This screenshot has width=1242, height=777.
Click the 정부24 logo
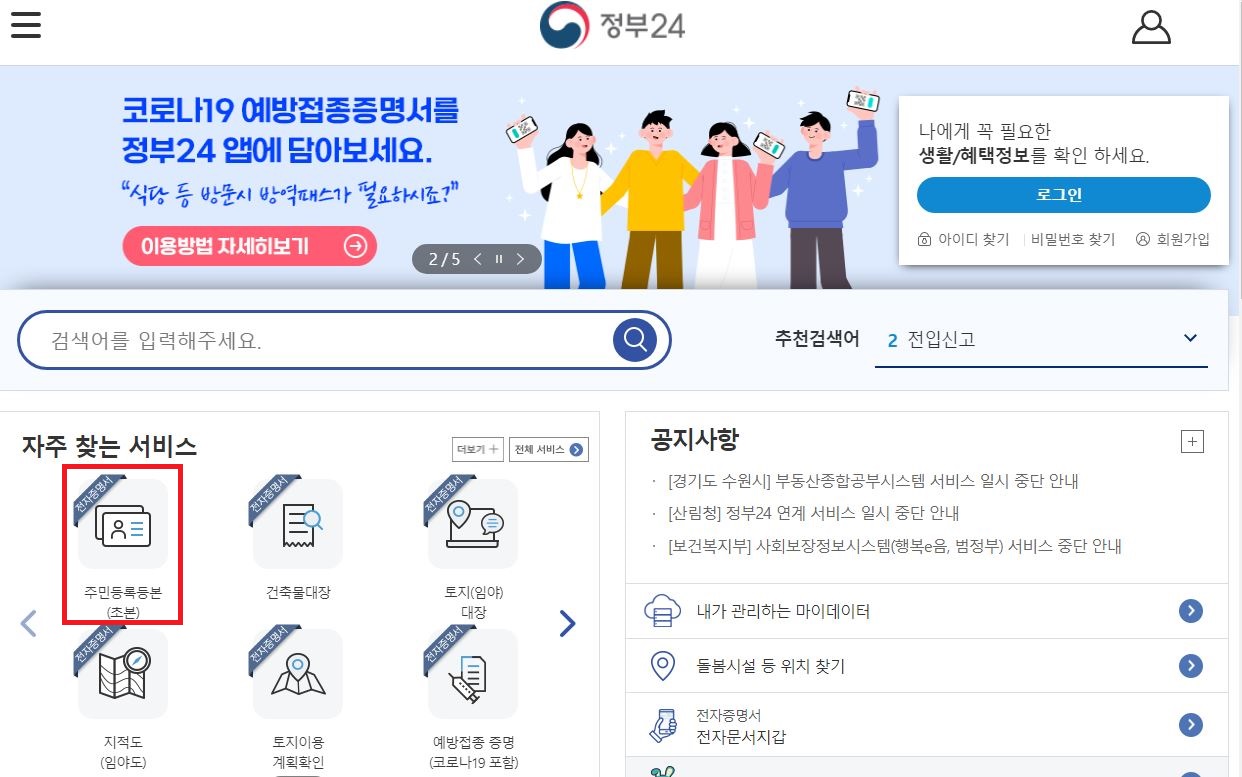coord(612,25)
